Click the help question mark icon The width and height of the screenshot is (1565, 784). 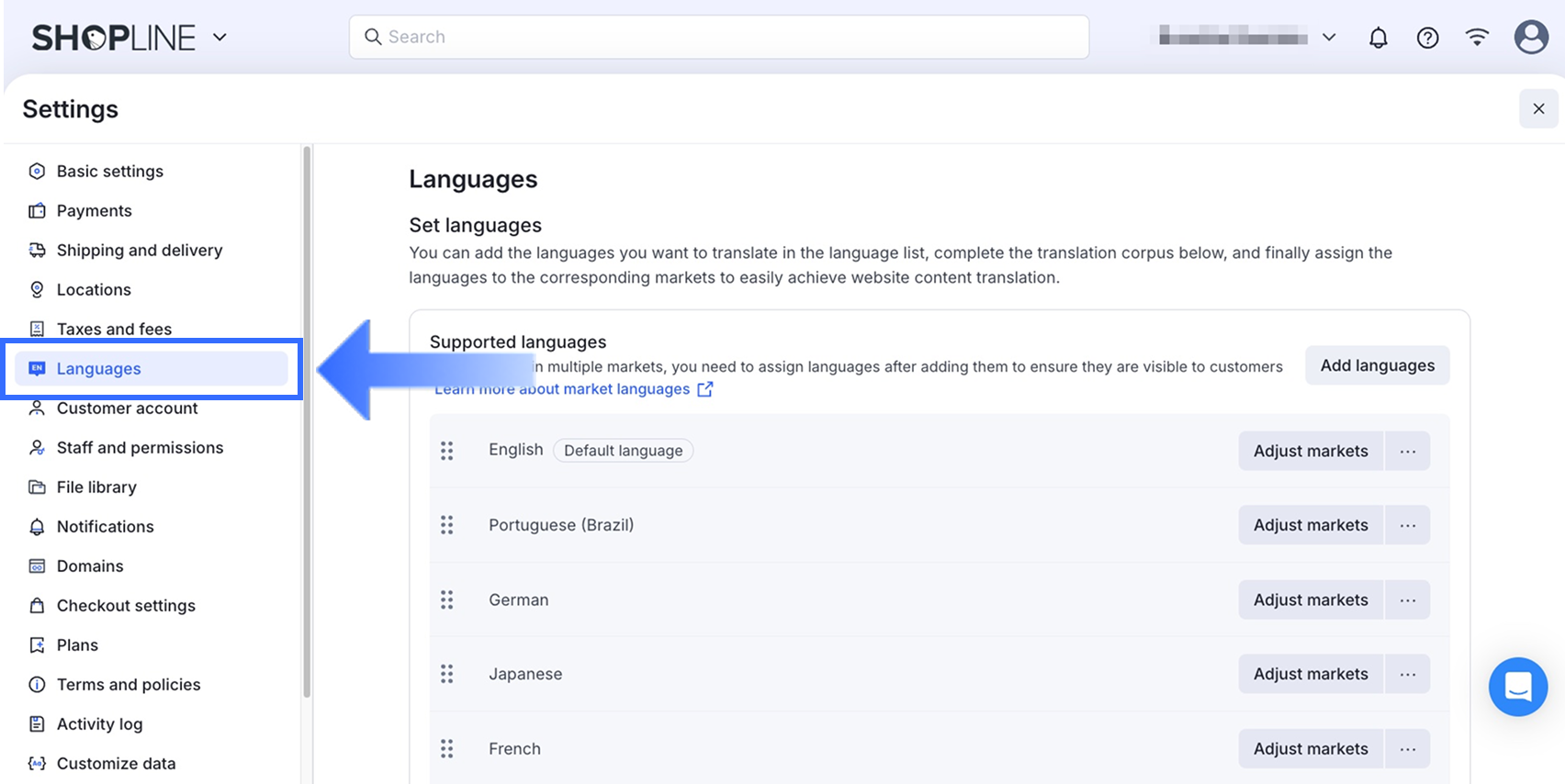[x=1427, y=38]
